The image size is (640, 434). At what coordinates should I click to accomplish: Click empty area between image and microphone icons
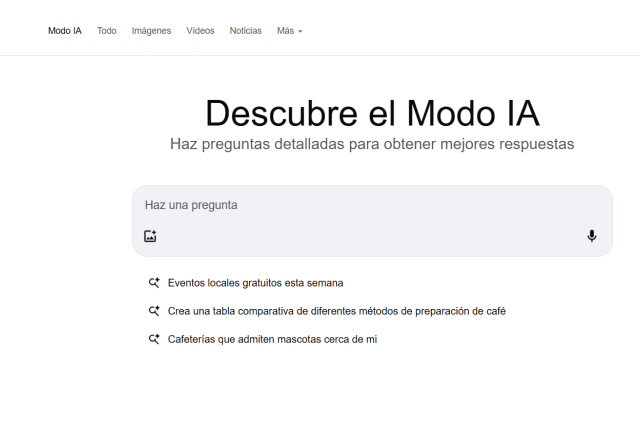click(370, 236)
